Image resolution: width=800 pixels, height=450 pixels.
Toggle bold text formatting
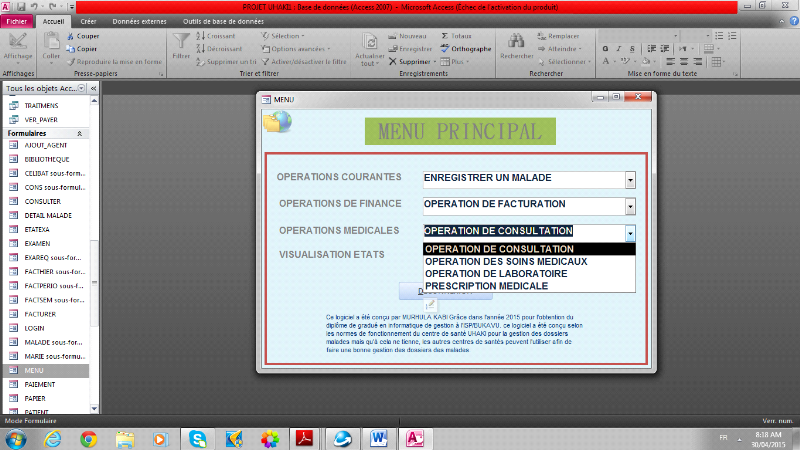point(605,49)
